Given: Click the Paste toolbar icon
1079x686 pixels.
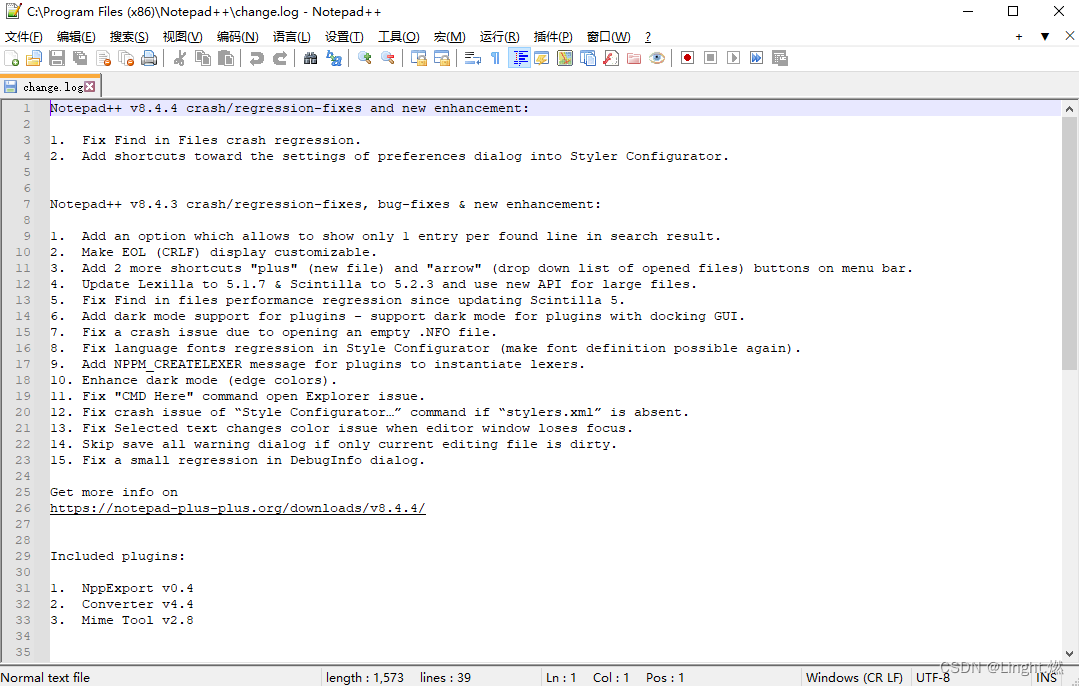Looking at the screenshot, I should tap(226, 58).
